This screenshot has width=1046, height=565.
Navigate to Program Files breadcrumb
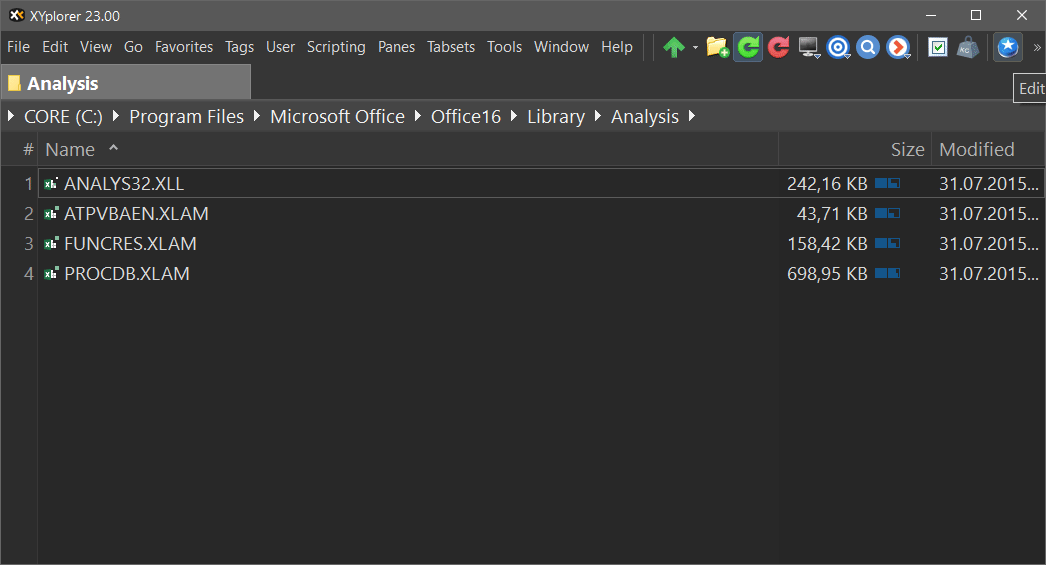187,117
